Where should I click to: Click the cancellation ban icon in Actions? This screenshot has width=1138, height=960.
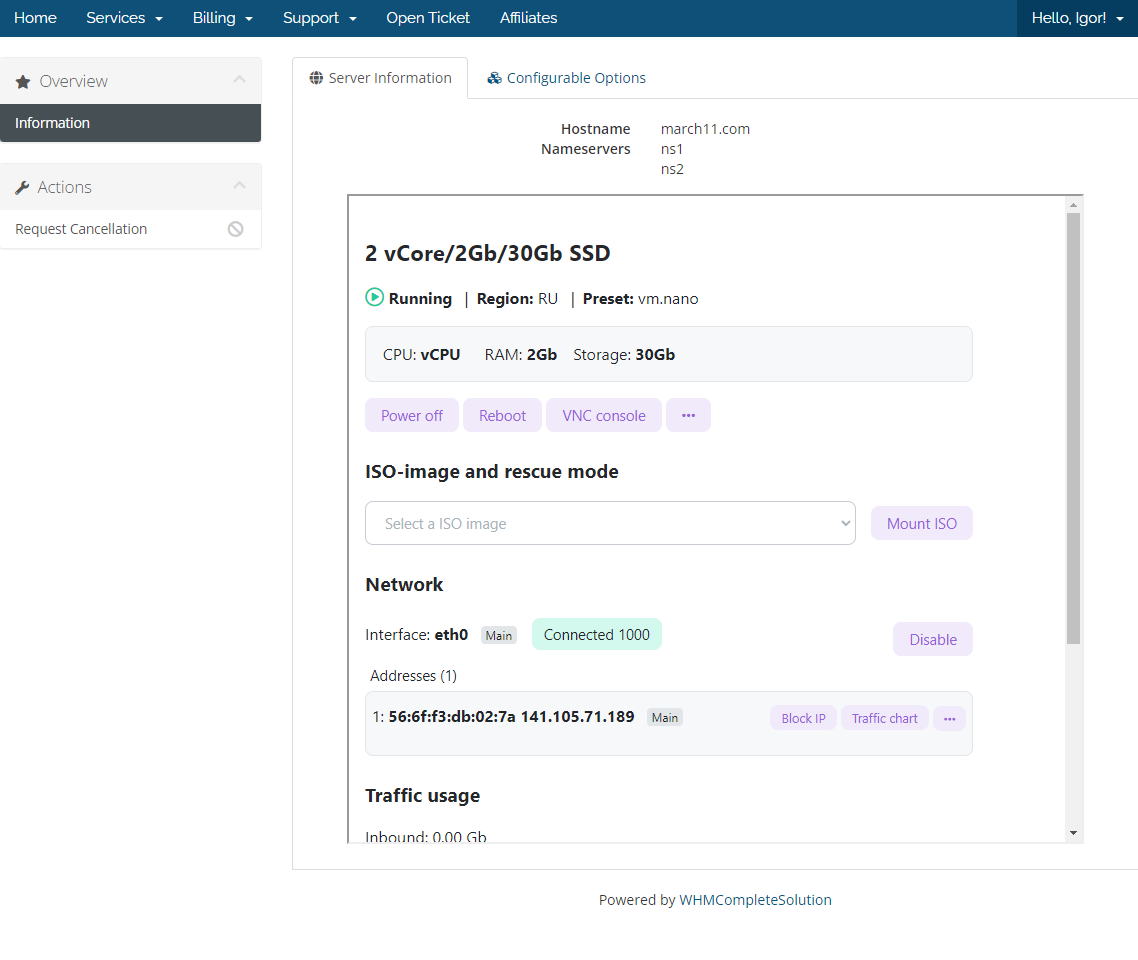(x=236, y=229)
